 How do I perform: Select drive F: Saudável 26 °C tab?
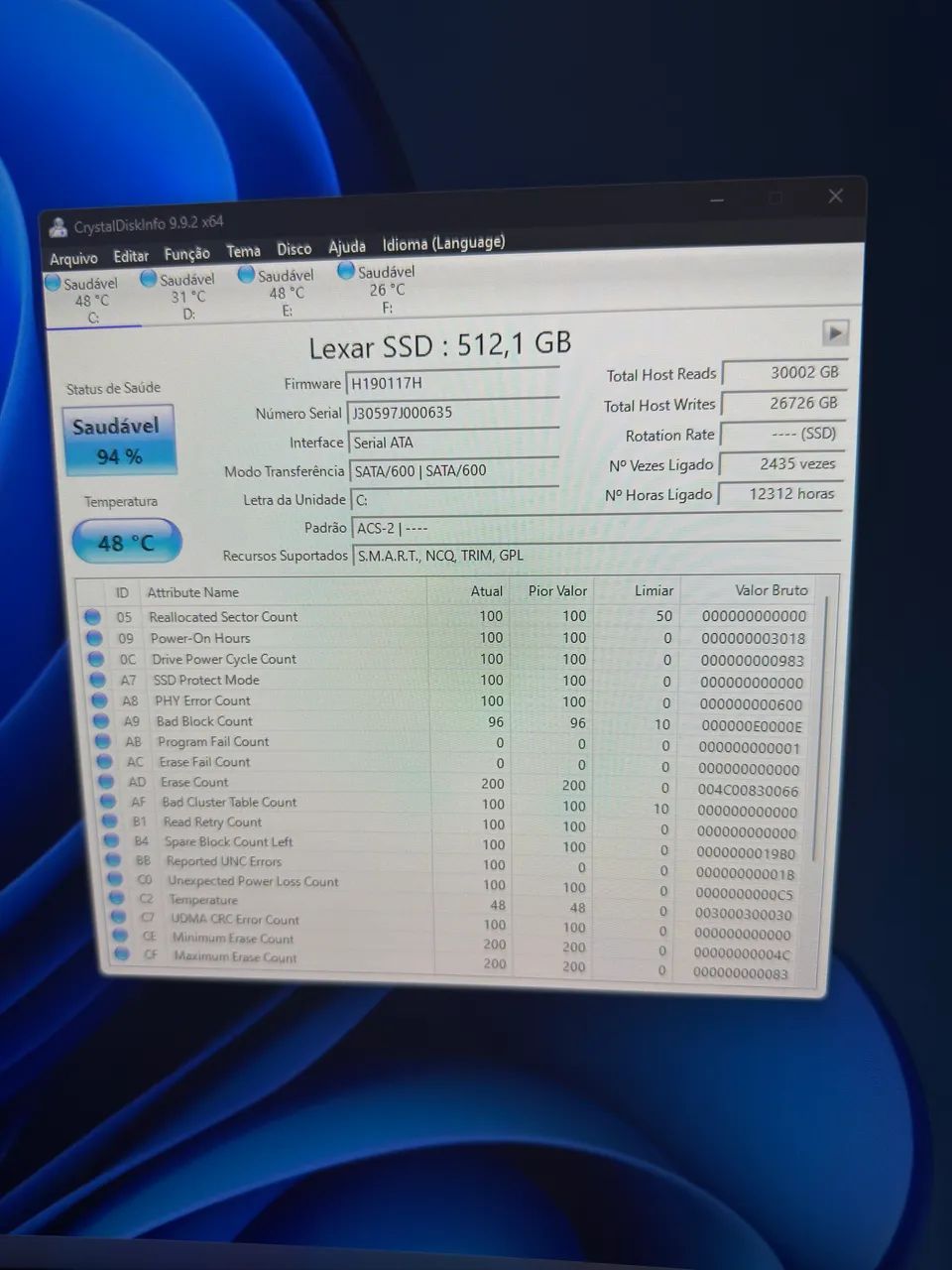tap(384, 289)
